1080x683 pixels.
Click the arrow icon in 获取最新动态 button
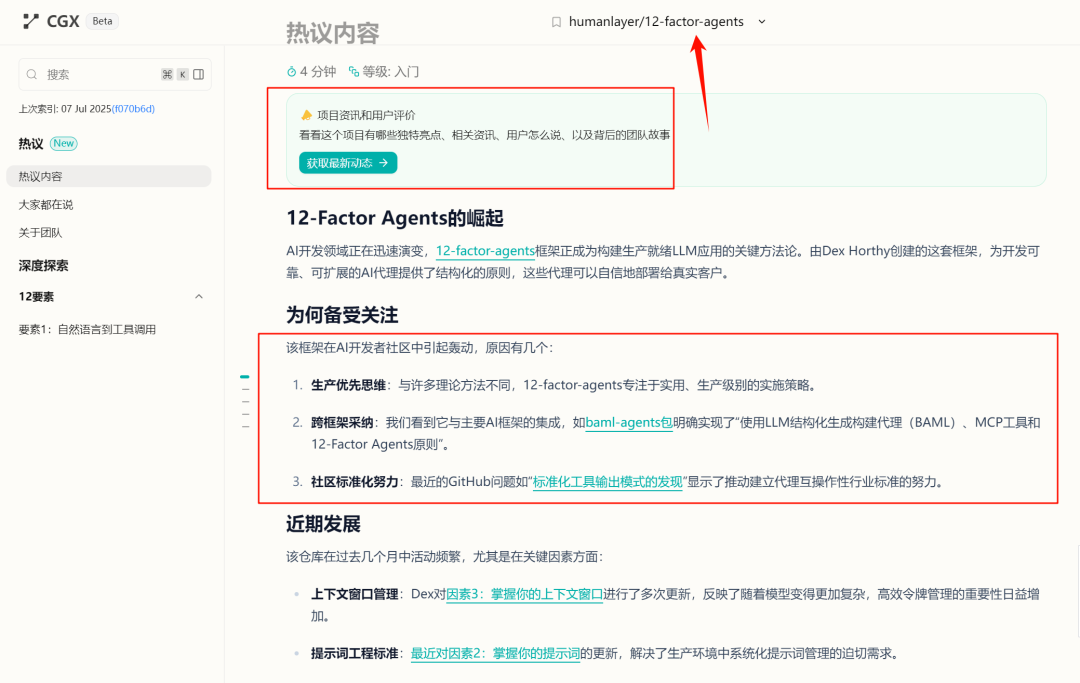(384, 162)
